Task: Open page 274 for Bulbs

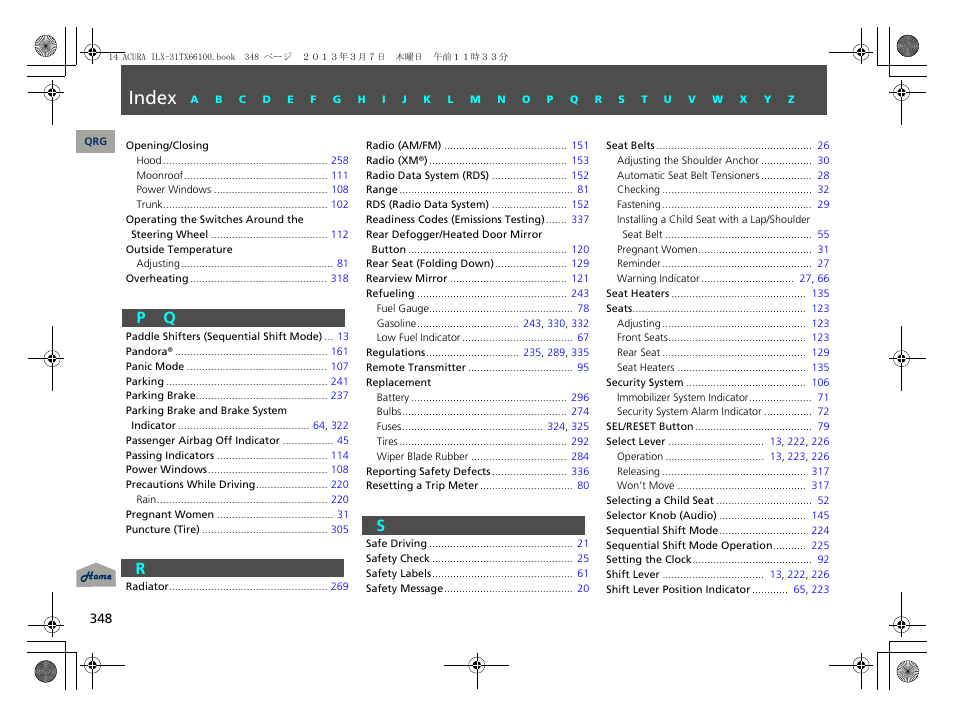Action: point(580,411)
